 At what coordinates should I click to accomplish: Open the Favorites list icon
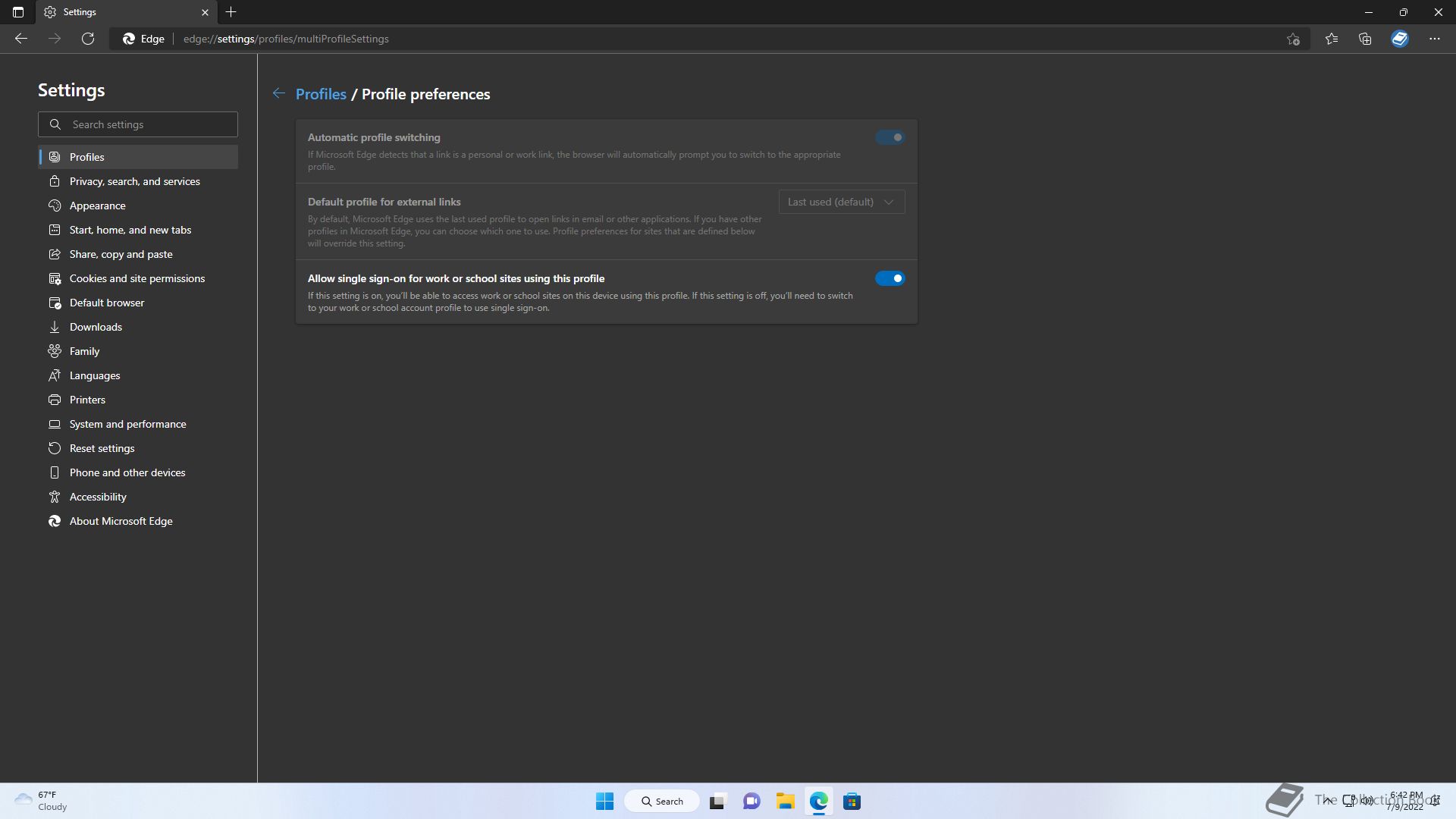coord(1332,39)
